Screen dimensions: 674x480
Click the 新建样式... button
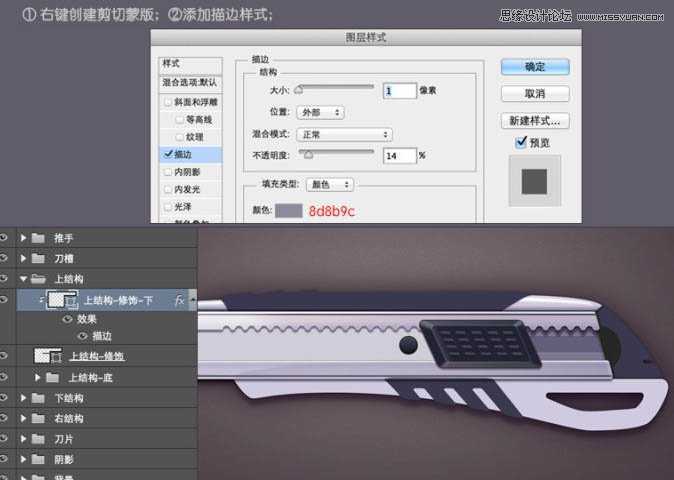pos(535,121)
